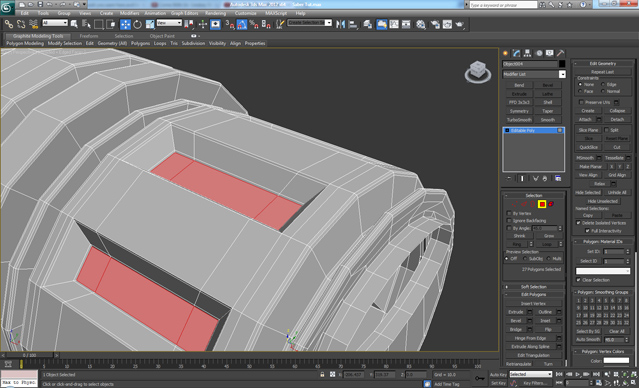639x388 pixels.
Task: Switch to the Hierarchy panel
Action: tap(527, 53)
